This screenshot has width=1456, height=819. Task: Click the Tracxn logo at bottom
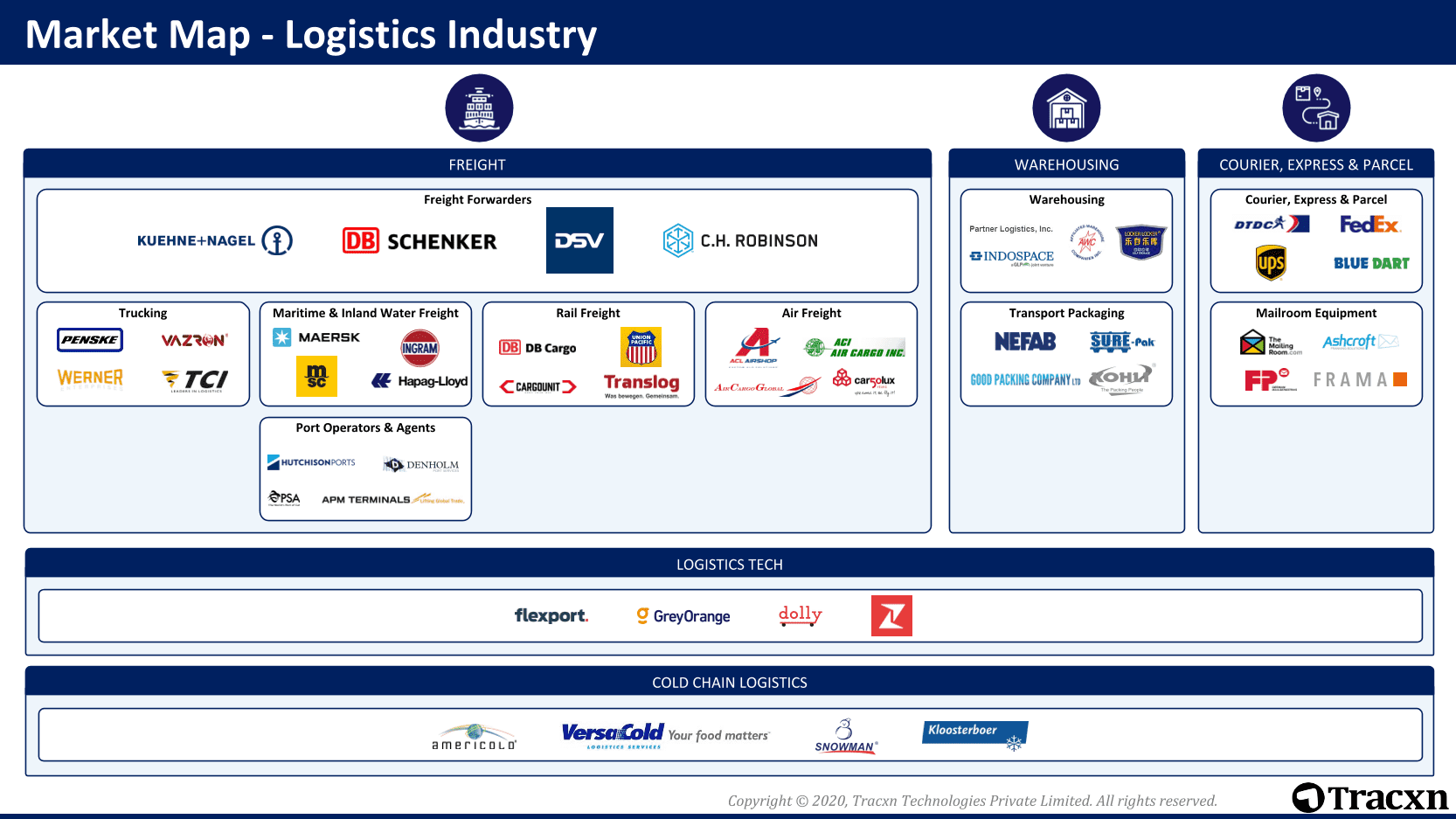tap(1369, 797)
